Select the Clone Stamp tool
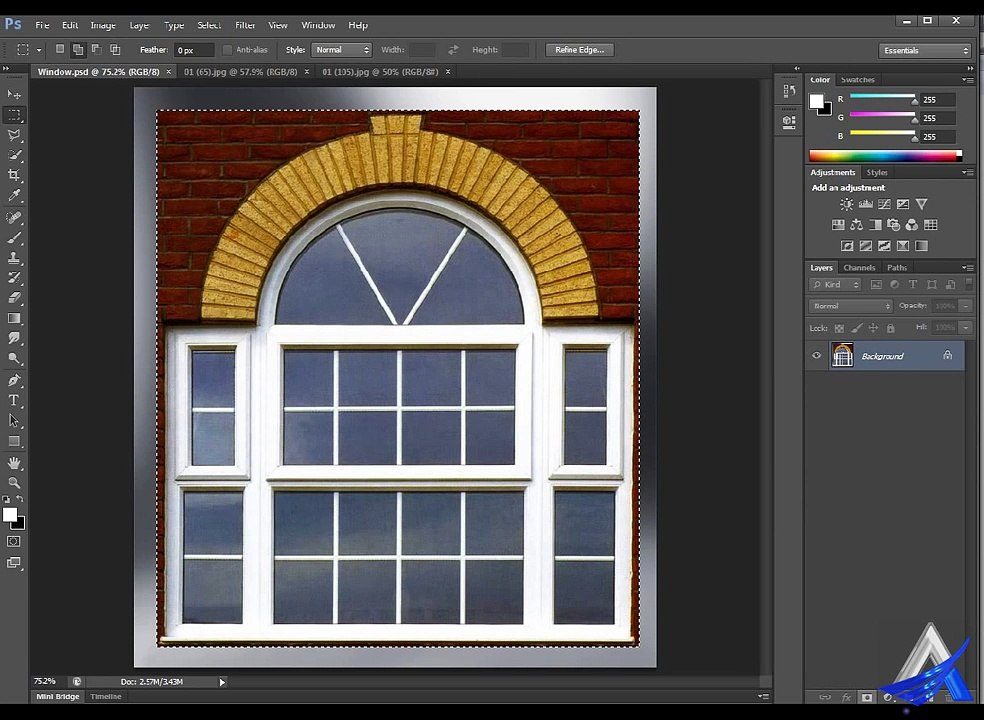Screen dimensions: 984x720 click(x=14, y=257)
